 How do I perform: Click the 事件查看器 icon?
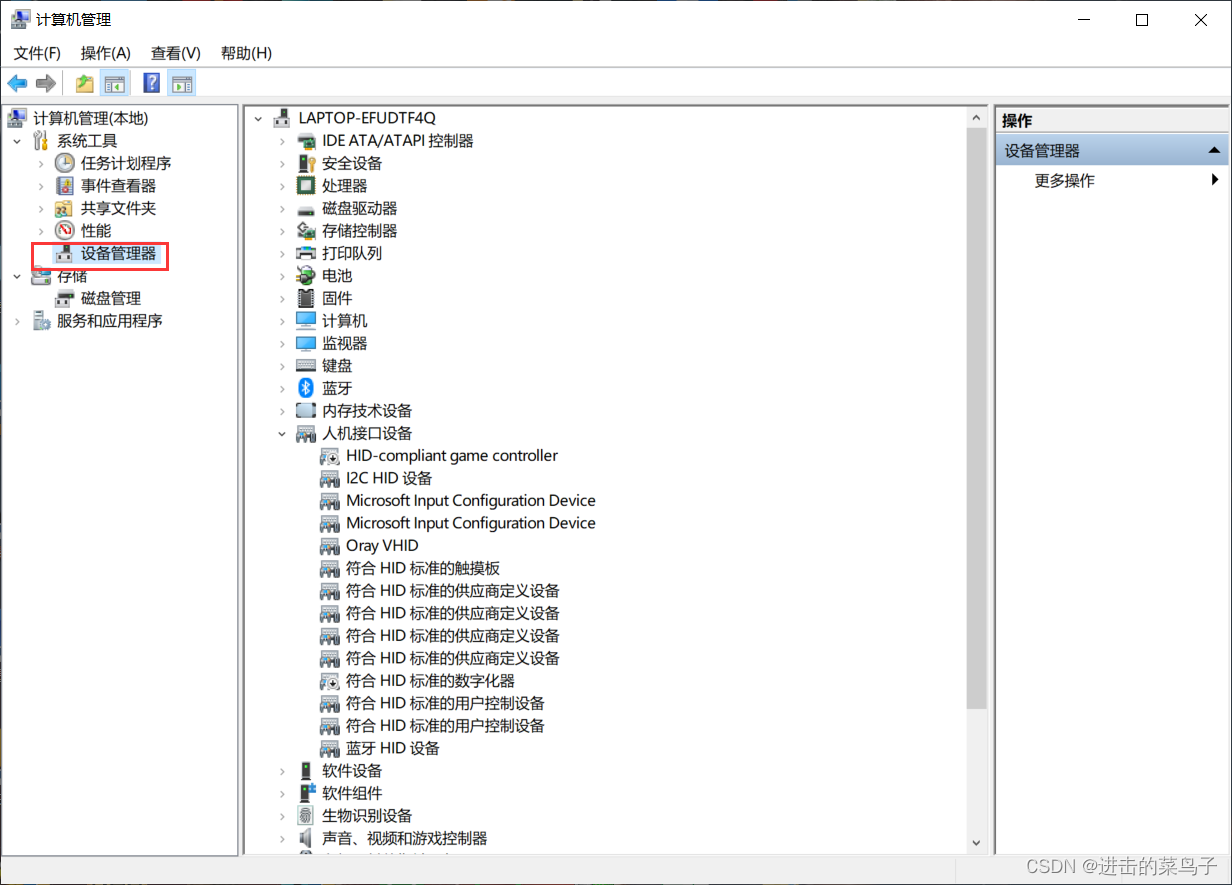[x=64, y=186]
